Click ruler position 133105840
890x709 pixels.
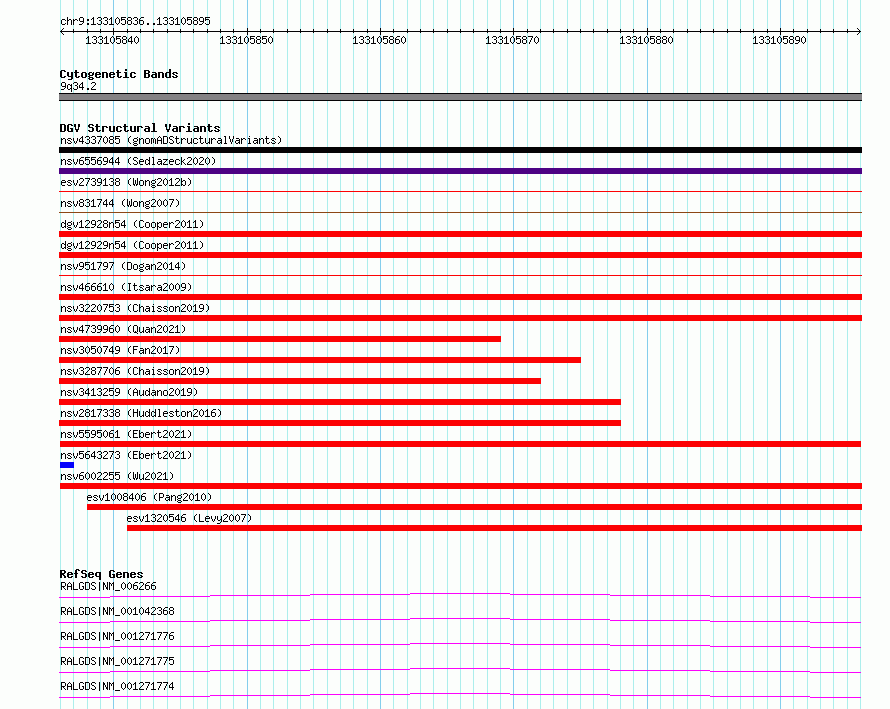(x=112, y=40)
